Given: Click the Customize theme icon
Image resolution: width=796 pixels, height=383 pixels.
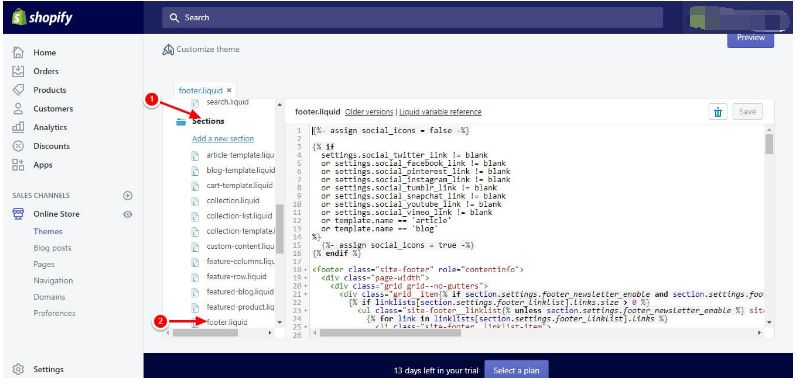Looking at the screenshot, I should click(168, 49).
